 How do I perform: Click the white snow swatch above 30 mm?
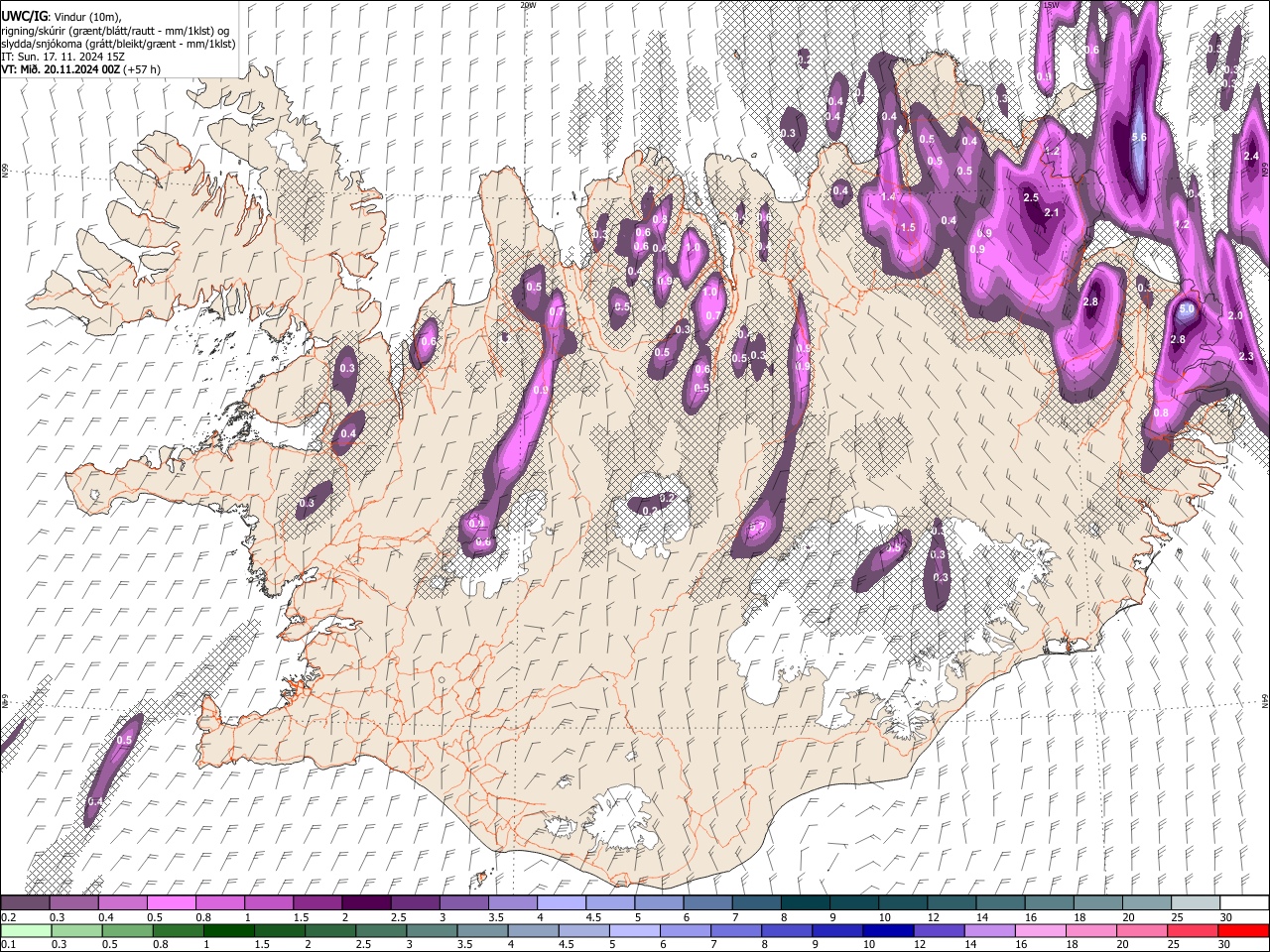point(1244,902)
